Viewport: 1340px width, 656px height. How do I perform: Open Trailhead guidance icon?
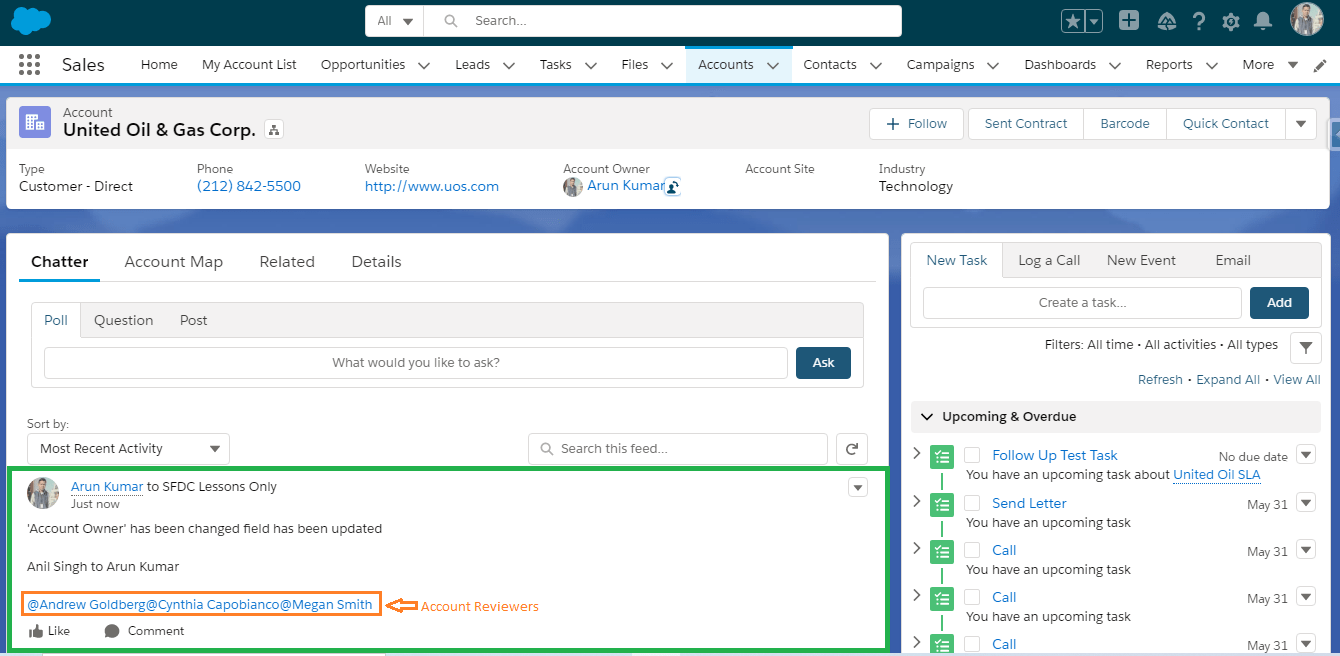tap(1166, 21)
